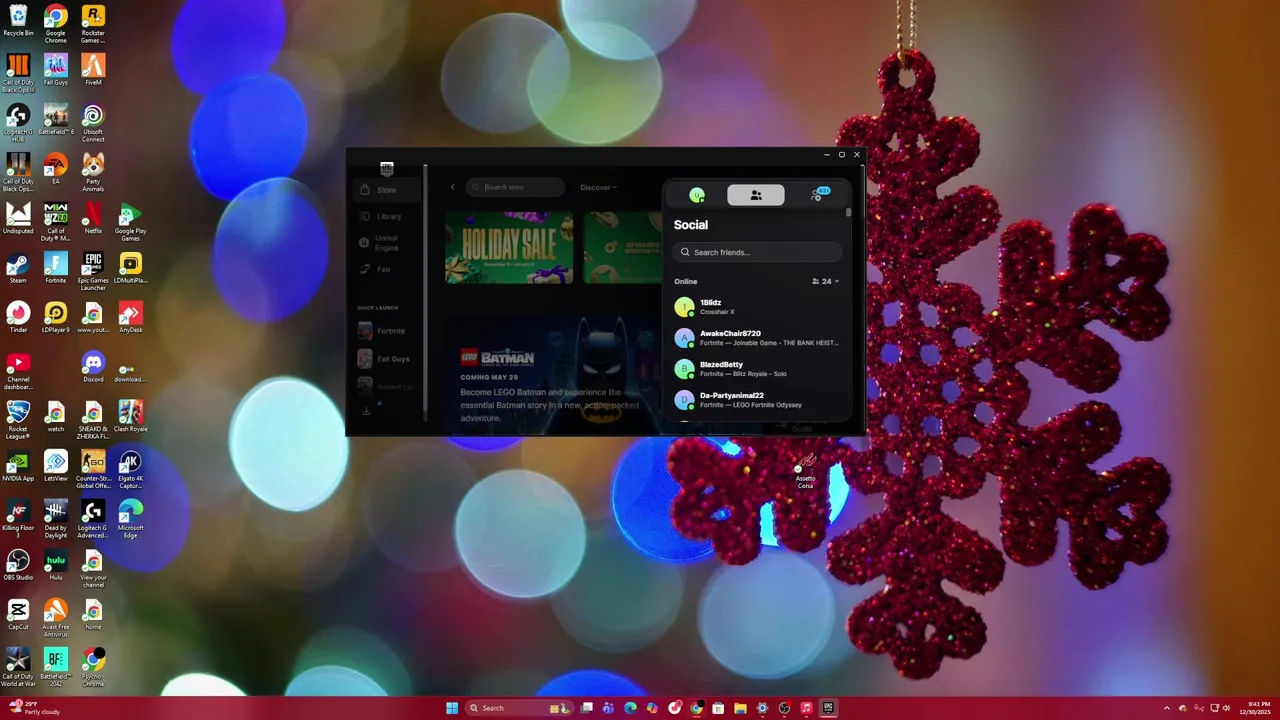Open LDPlayer 9 desktop icon
The image size is (1280, 720).
tap(55, 316)
